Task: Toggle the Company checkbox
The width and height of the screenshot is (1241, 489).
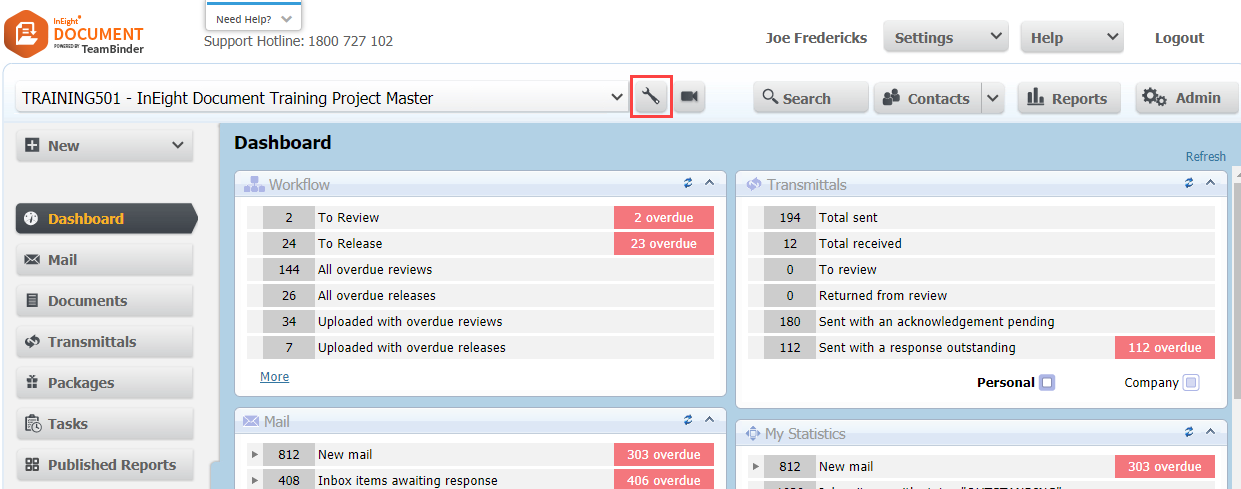Action: 1190,382
